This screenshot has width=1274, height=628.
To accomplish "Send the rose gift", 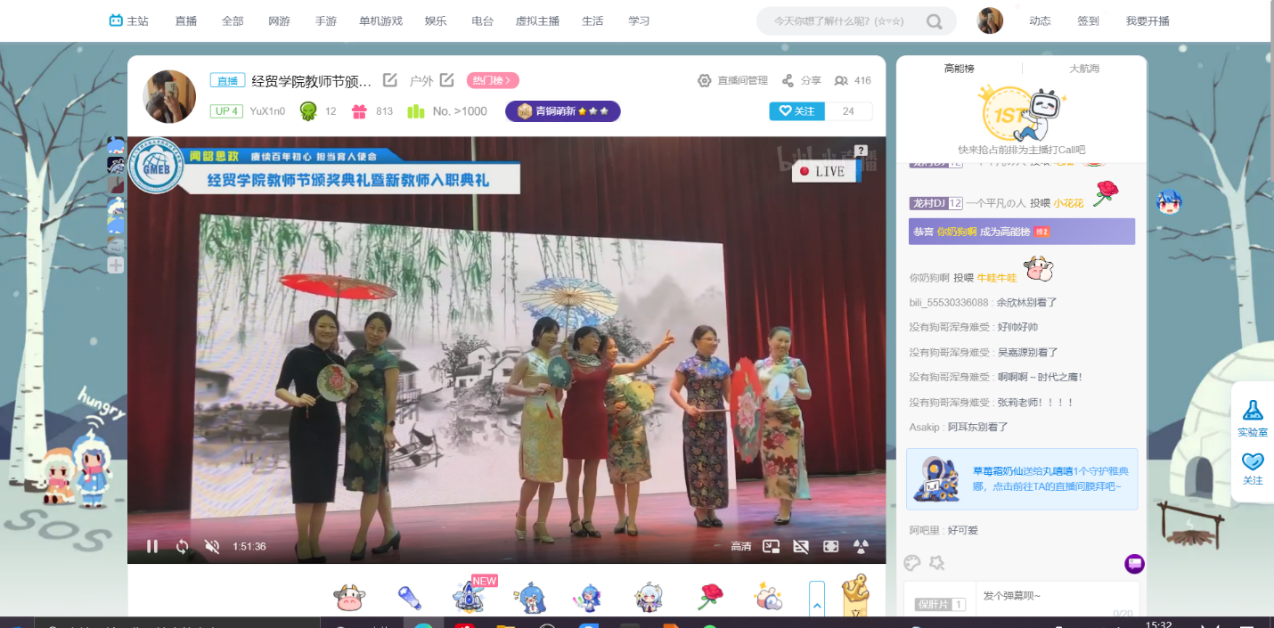I will pyautogui.click(x=709, y=597).
